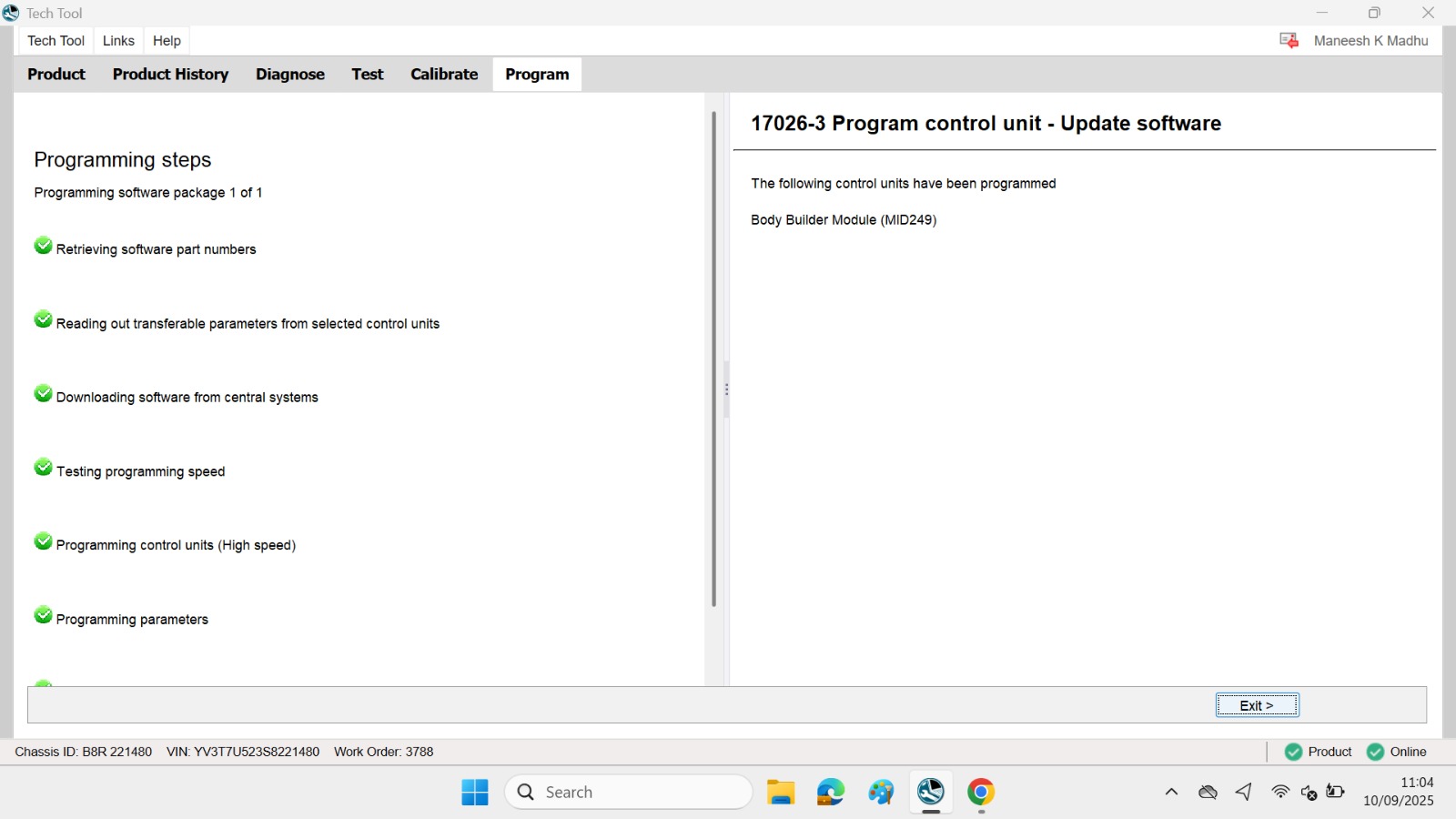Click the Exit > button

[x=1257, y=705]
